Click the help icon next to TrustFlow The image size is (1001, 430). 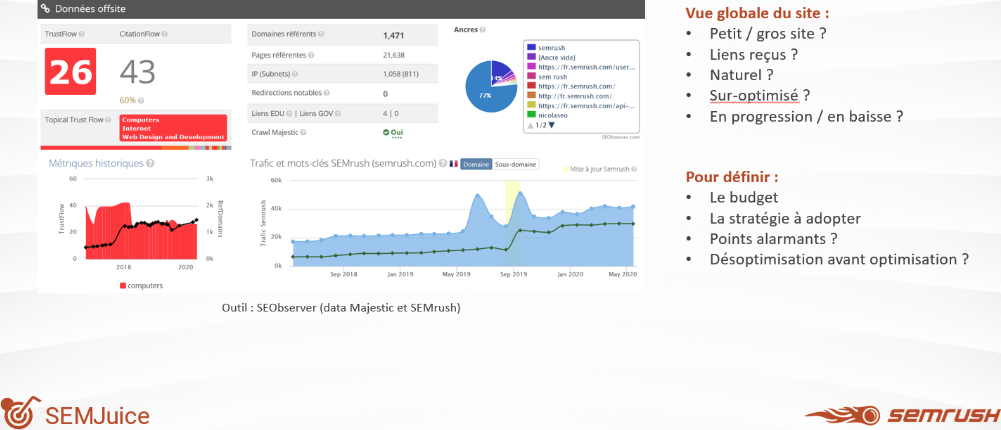coord(81,34)
